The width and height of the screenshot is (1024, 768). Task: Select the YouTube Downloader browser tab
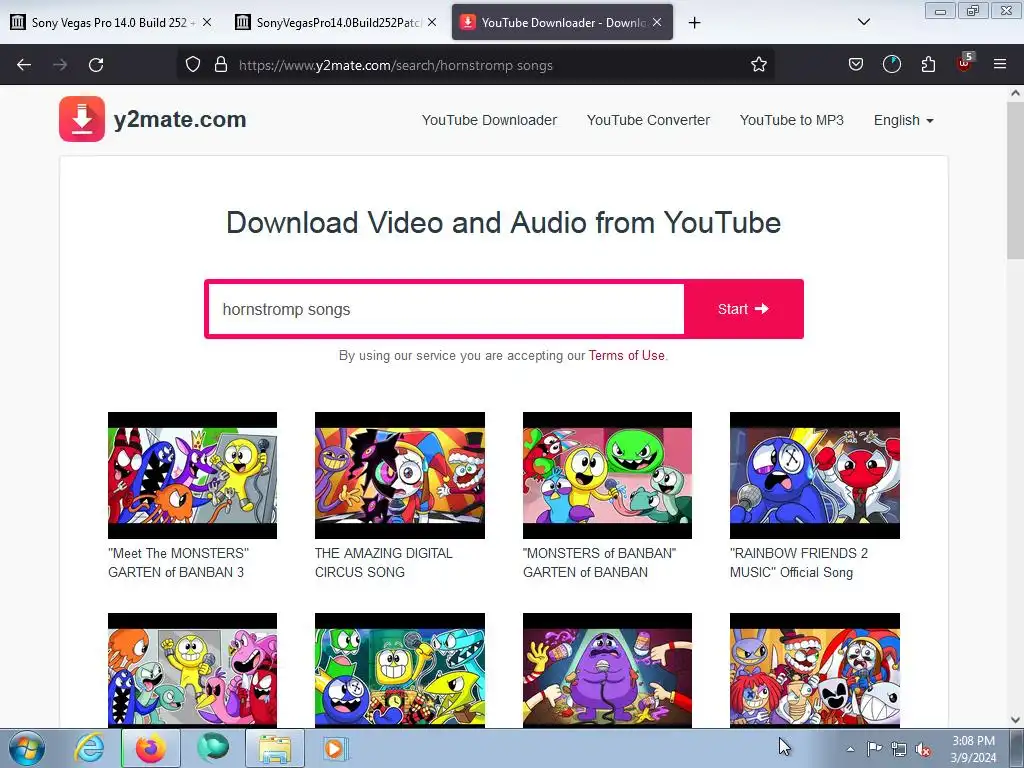coord(562,22)
